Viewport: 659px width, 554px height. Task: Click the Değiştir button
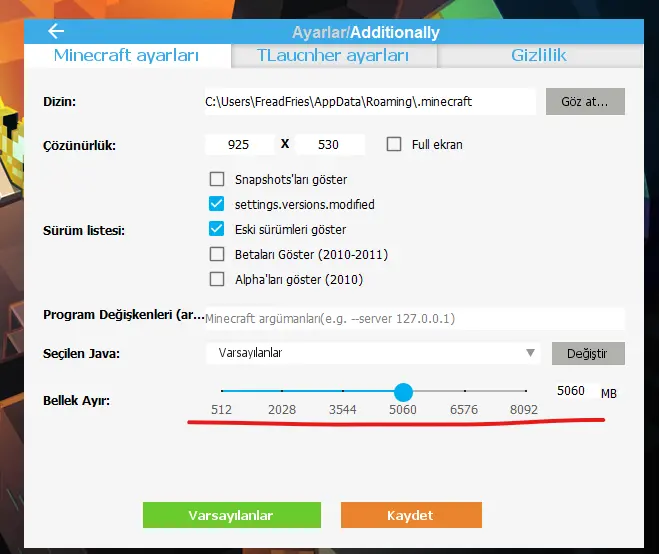point(588,354)
